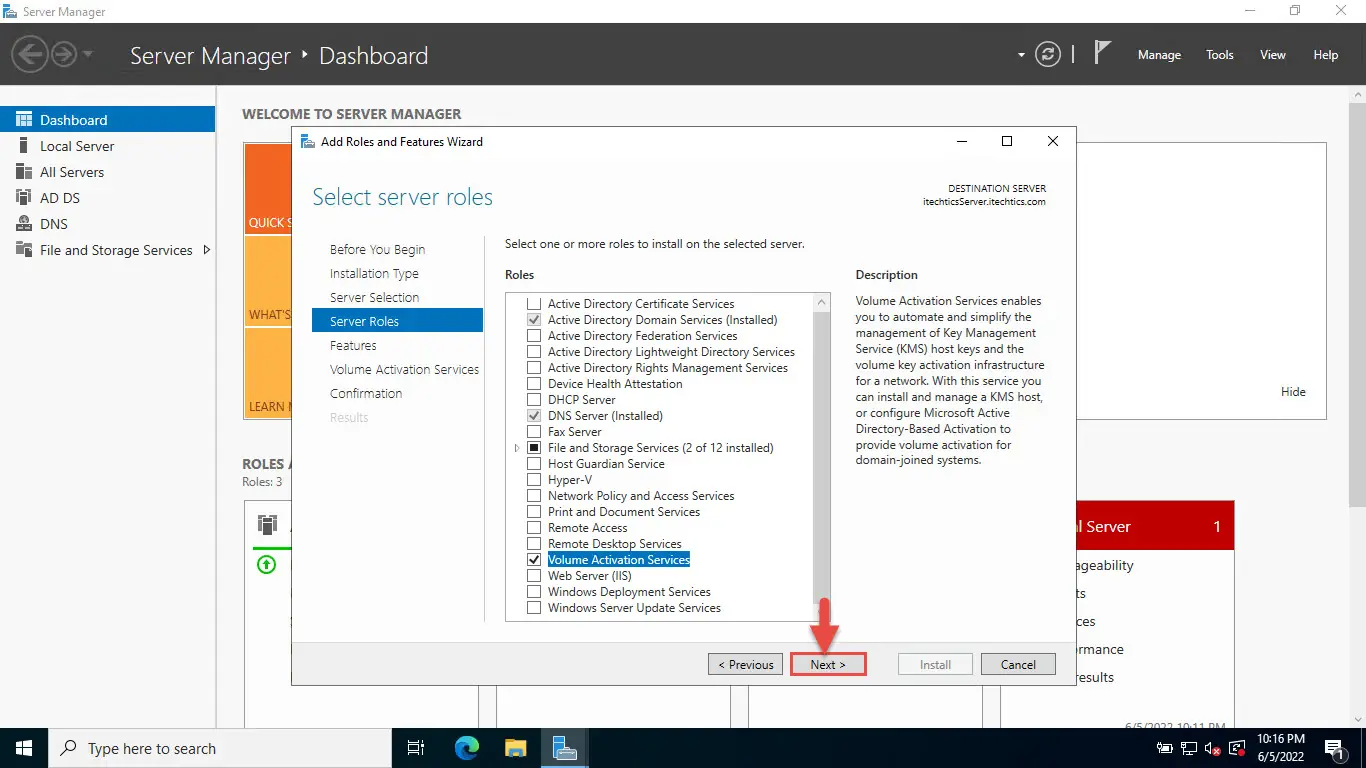
Task: Select the Local Server icon in the sidebar
Action: pos(24,146)
